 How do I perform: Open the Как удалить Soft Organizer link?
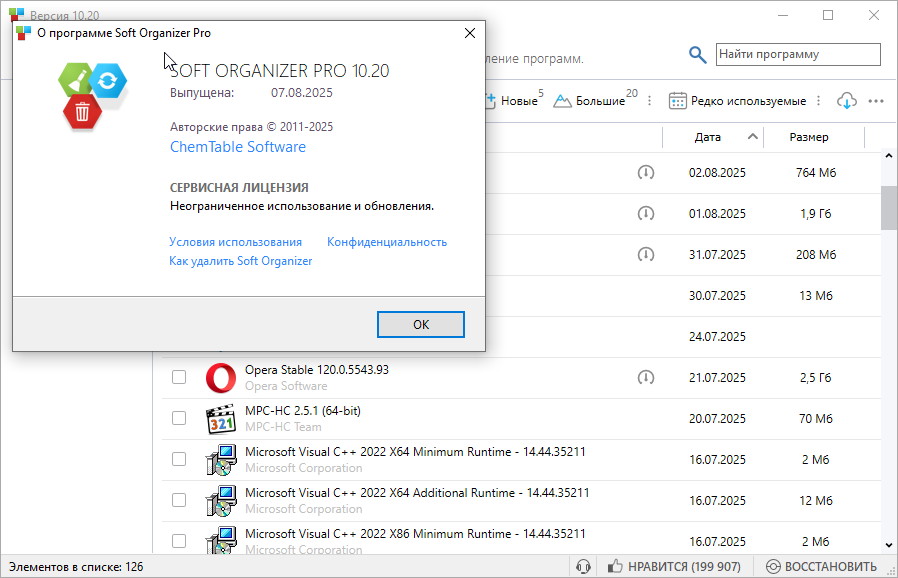click(x=241, y=261)
